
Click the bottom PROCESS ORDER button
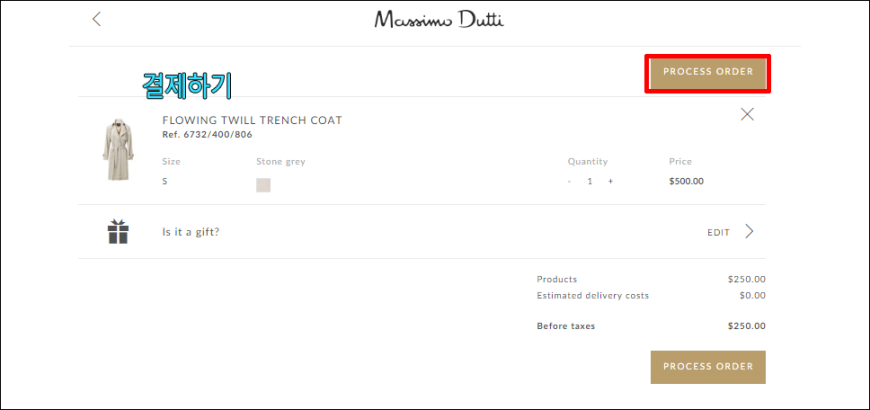(708, 367)
